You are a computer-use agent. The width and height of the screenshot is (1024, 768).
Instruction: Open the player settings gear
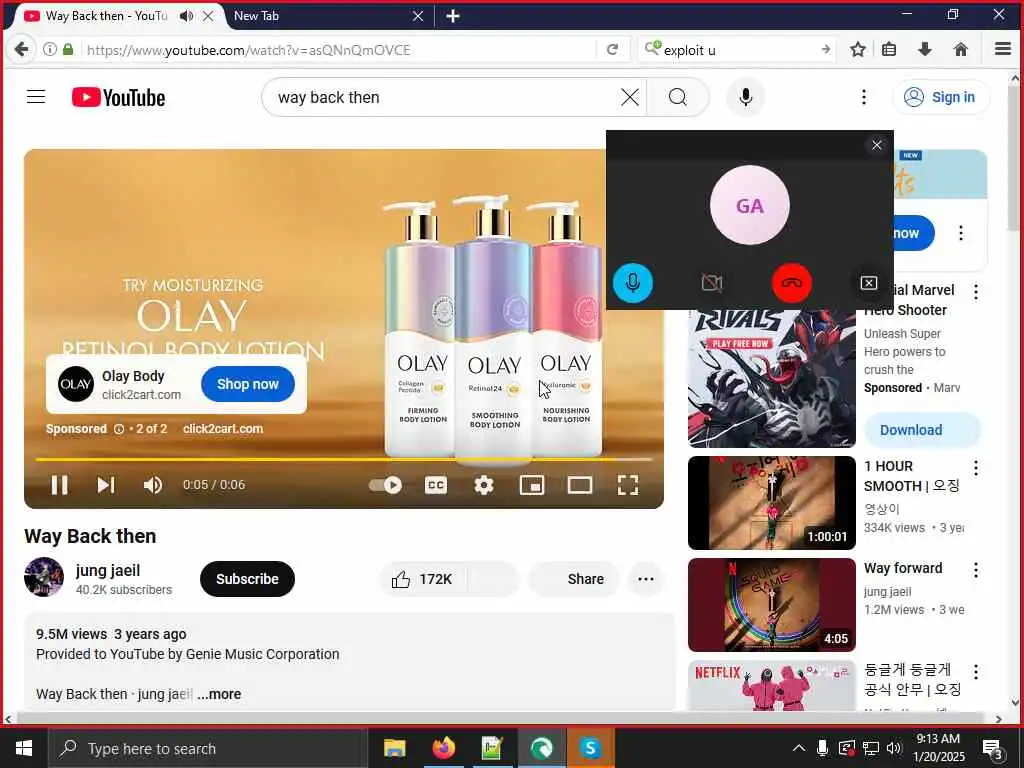click(483, 485)
